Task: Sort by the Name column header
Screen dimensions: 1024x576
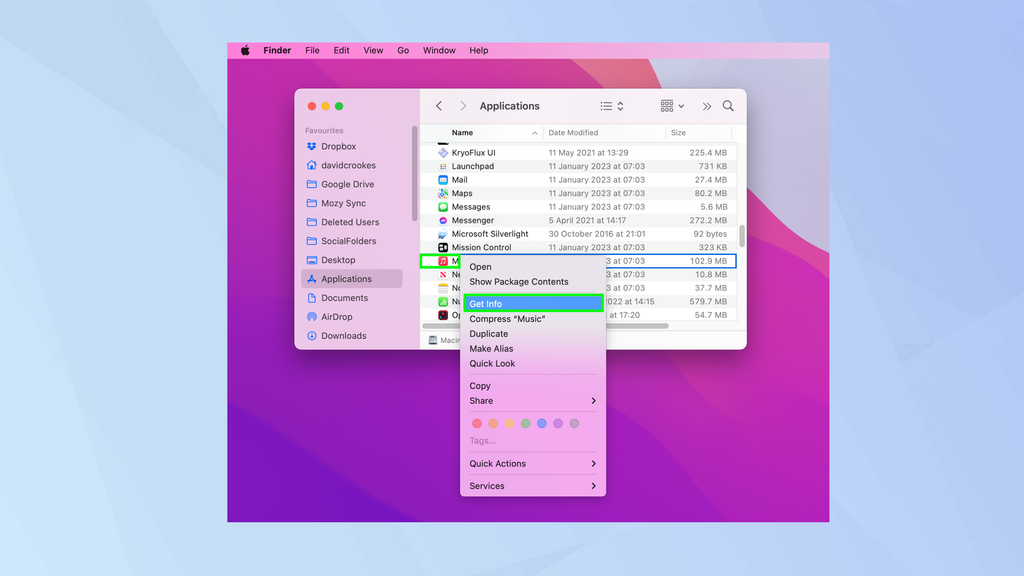Action: [x=462, y=132]
